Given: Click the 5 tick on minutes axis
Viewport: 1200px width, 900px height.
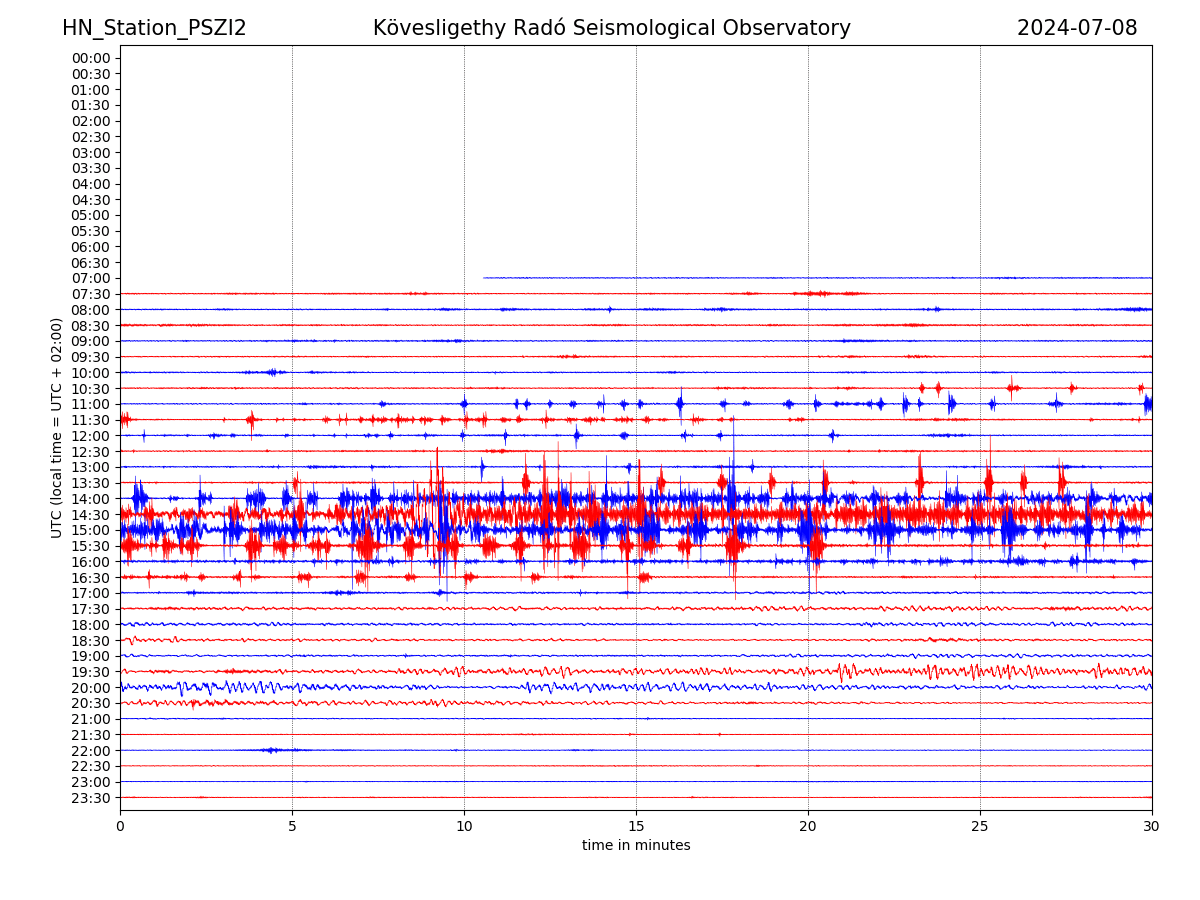Looking at the screenshot, I should pyautogui.click(x=292, y=827).
